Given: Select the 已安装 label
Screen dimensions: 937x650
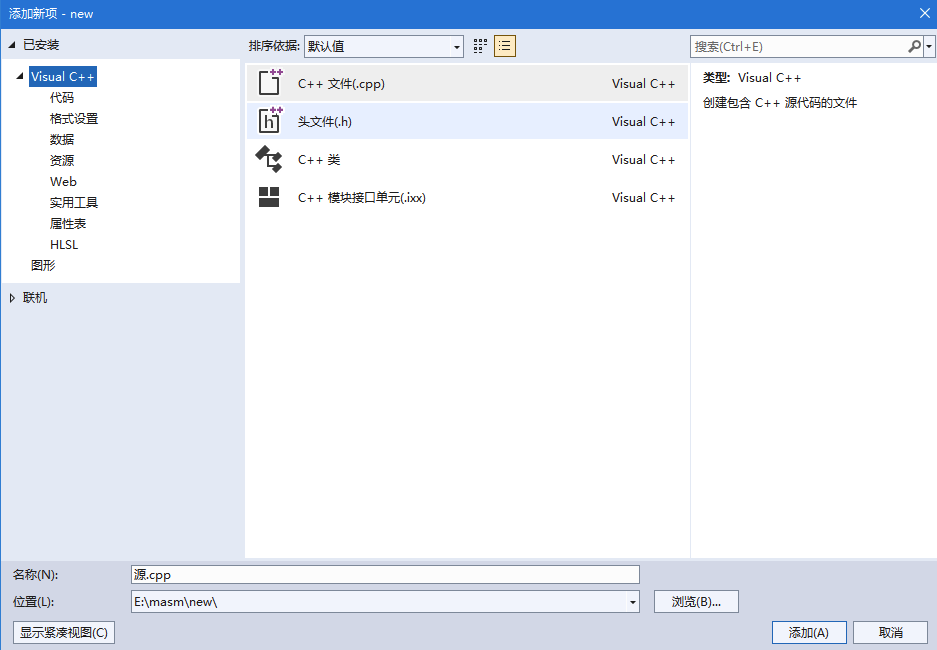Looking at the screenshot, I should (x=41, y=45).
